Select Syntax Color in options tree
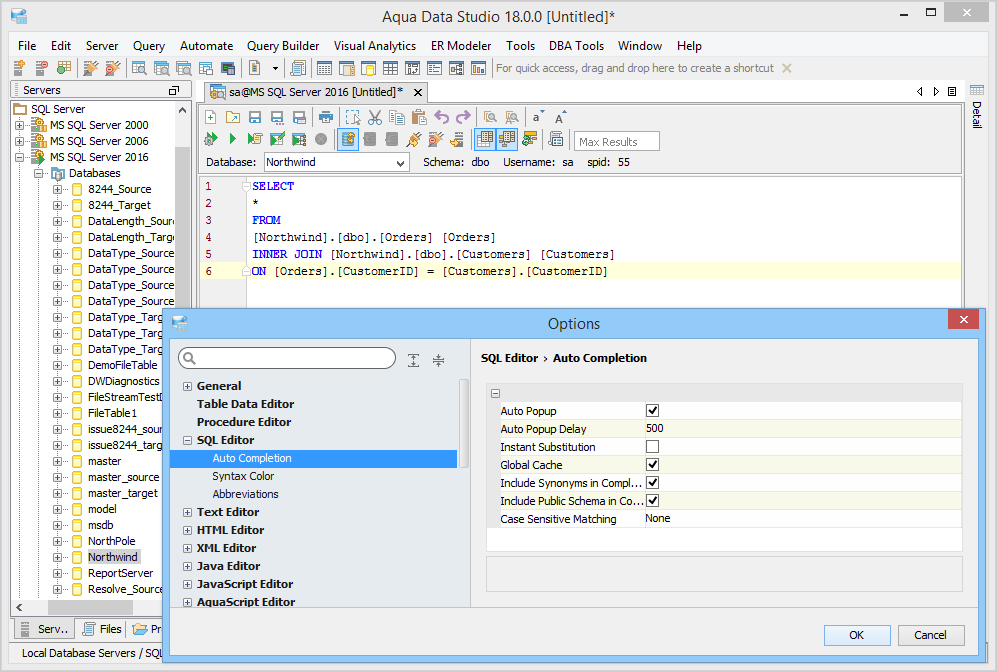The height and width of the screenshot is (672, 997). point(242,476)
